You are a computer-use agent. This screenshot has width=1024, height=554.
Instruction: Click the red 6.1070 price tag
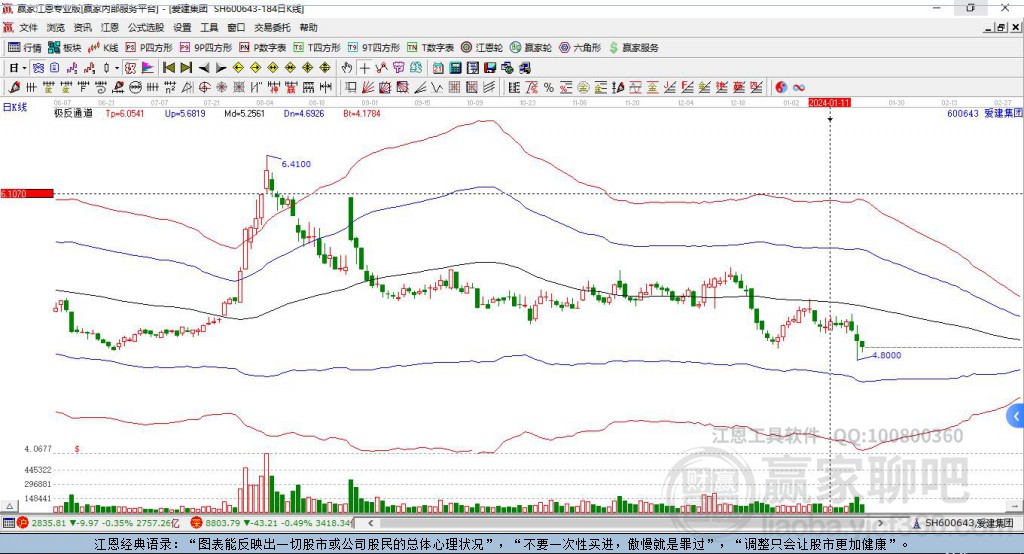pos(27,193)
